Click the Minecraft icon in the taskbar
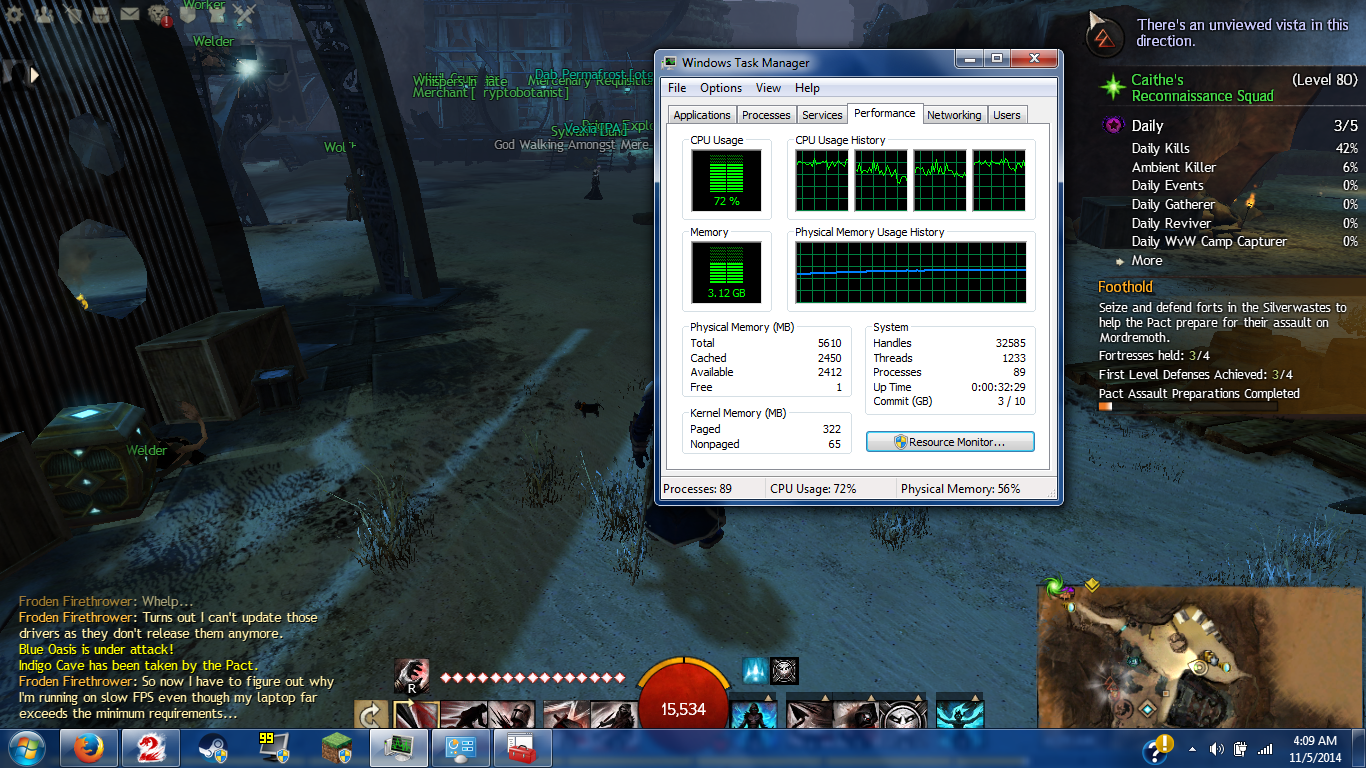1366x768 pixels. [x=337, y=748]
